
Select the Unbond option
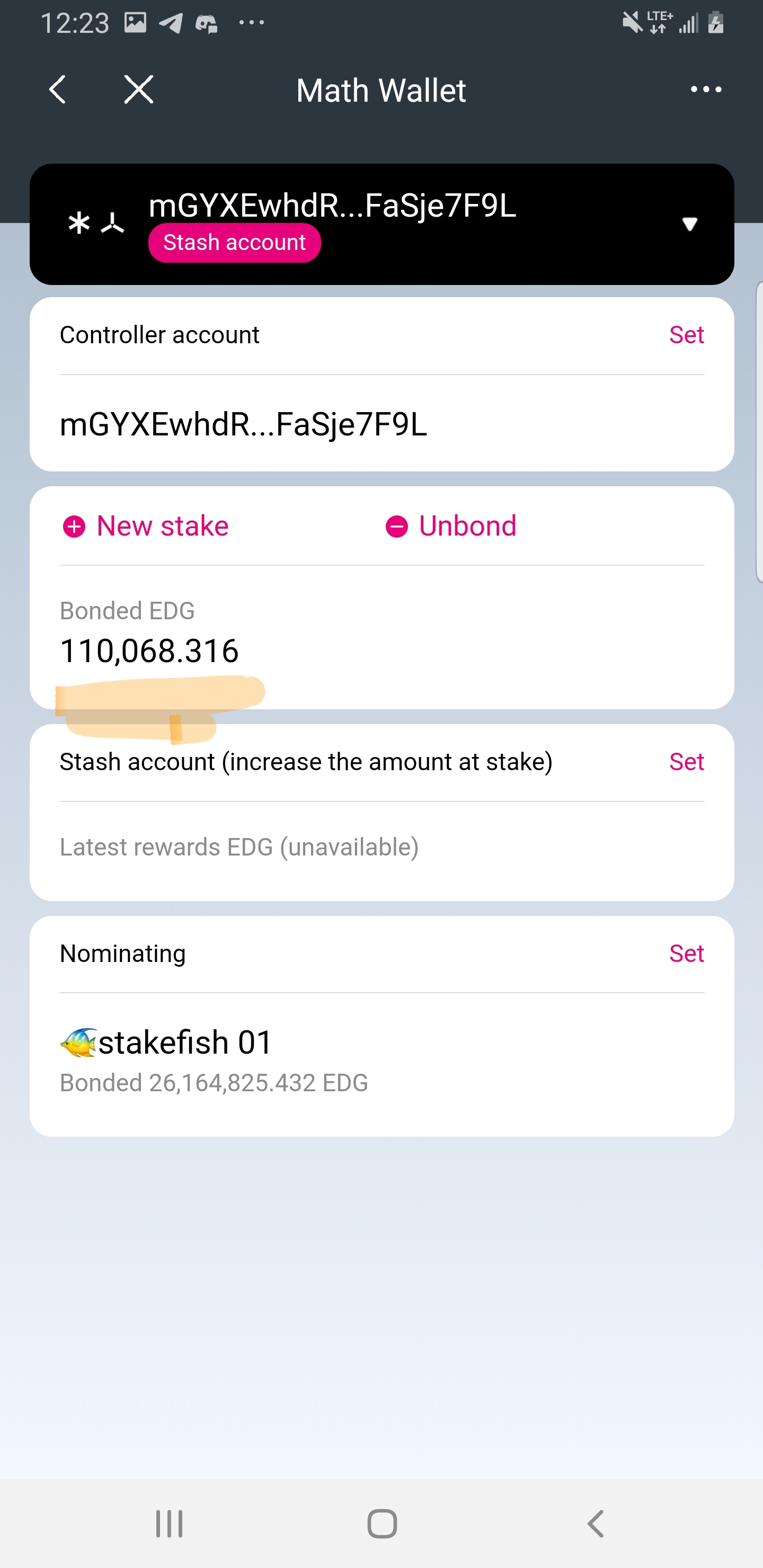pyautogui.click(x=467, y=526)
